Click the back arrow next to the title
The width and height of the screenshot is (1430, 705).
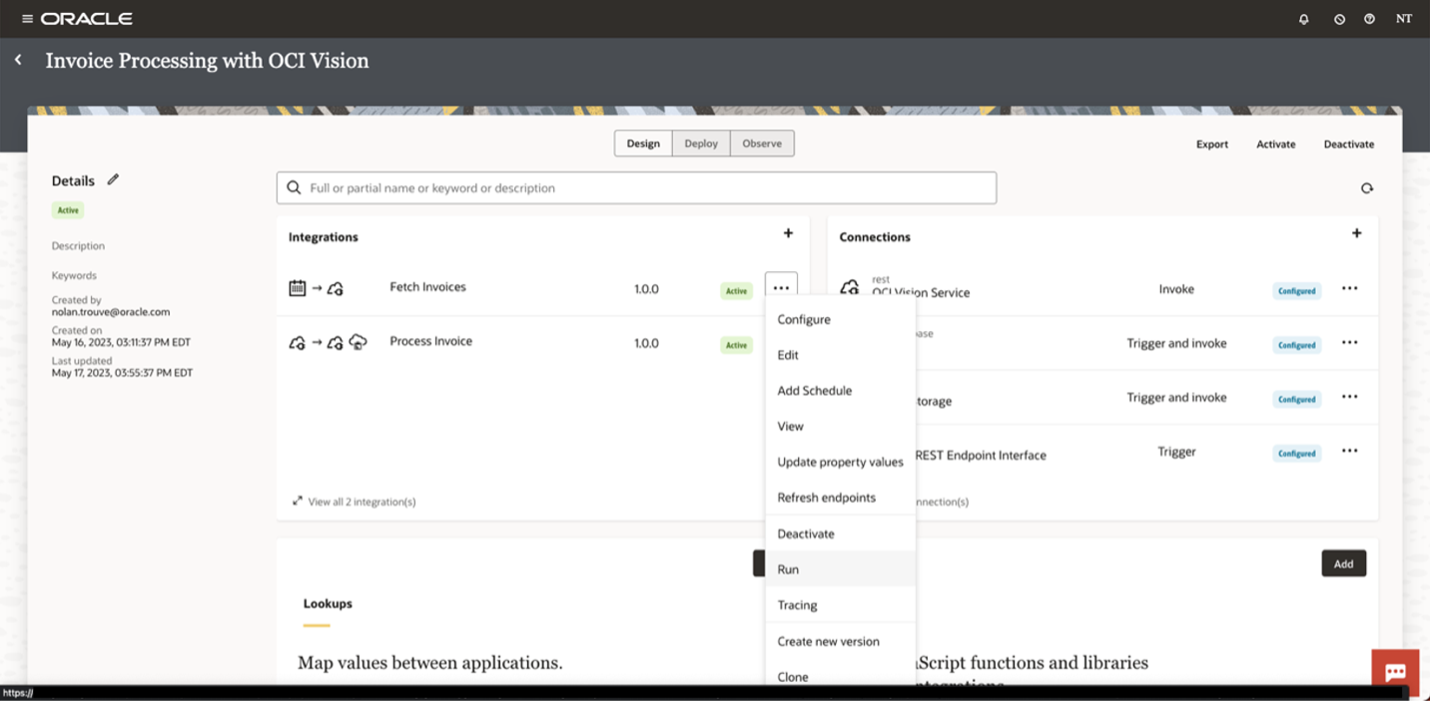[x=17, y=59]
